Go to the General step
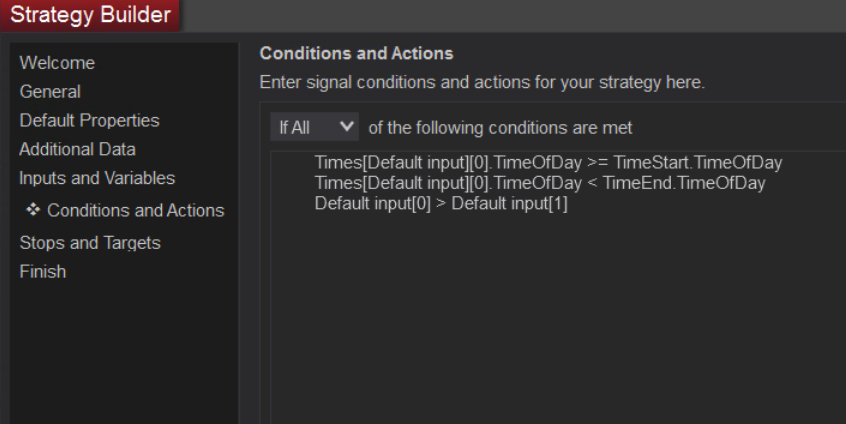This screenshot has height=424, width=846. (x=50, y=92)
